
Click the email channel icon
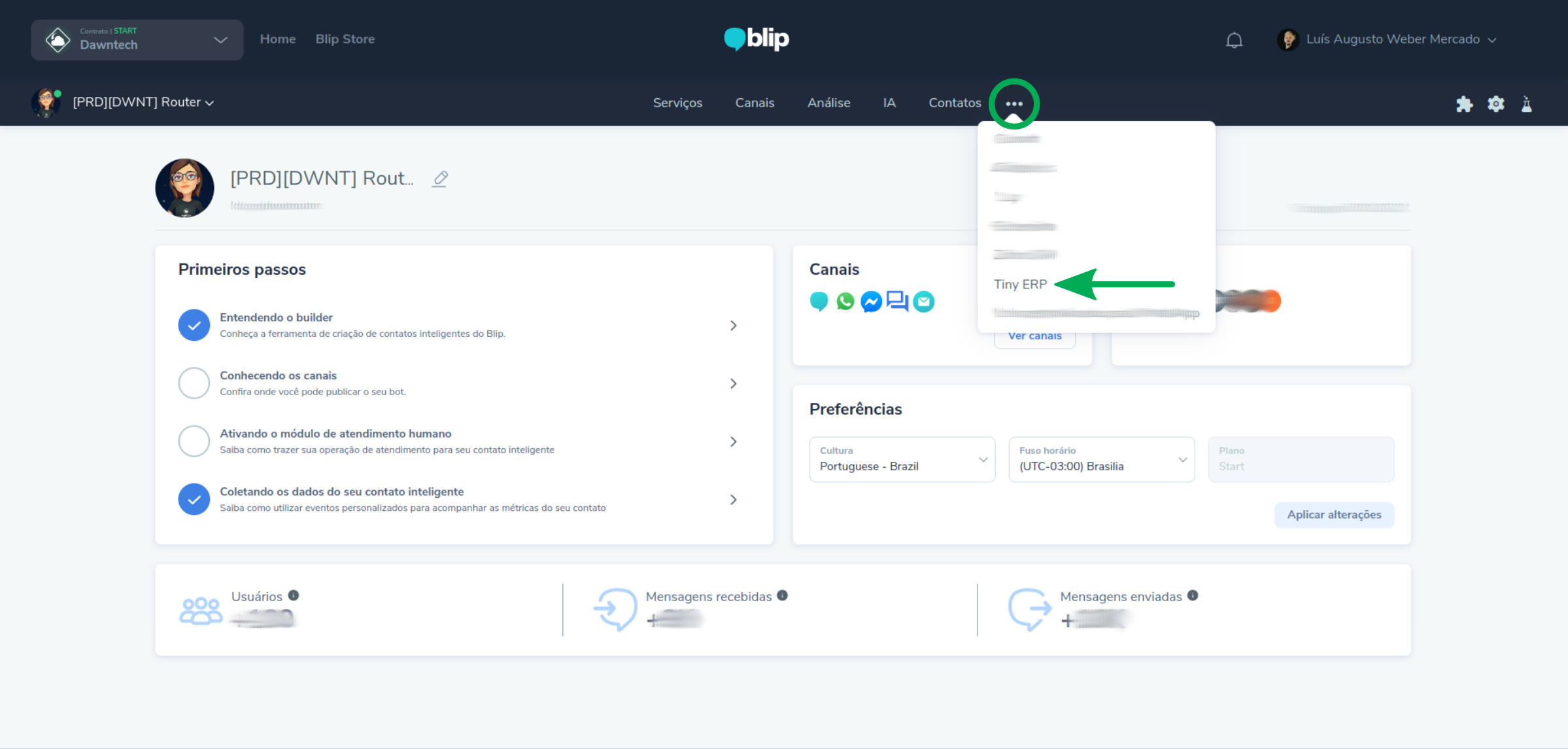point(924,302)
